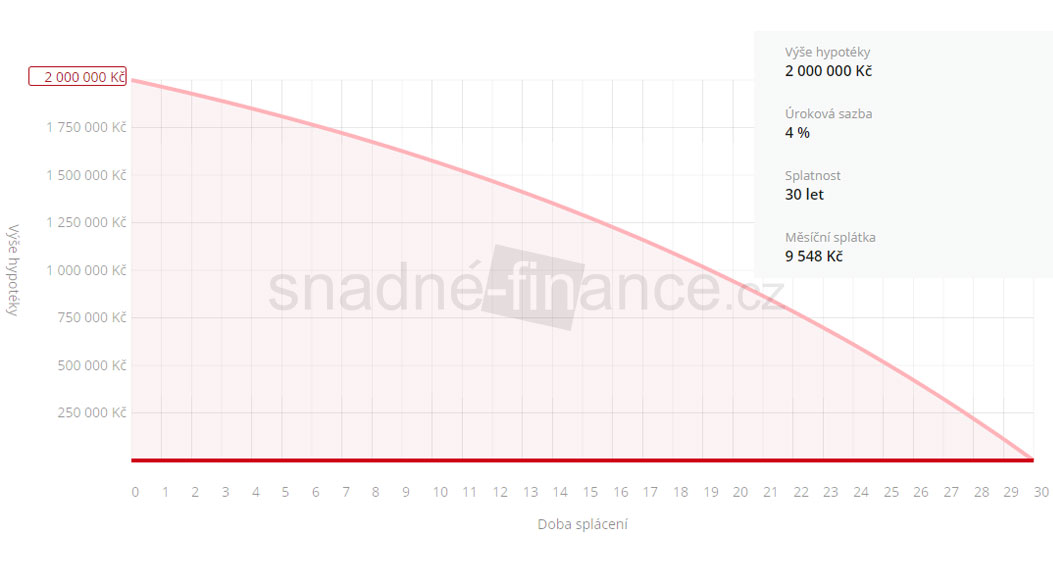Image resolution: width=1053 pixels, height=574 pixels.
Task: Click the 1 750 000 Kč y-axis label
Action: point(85,127)
